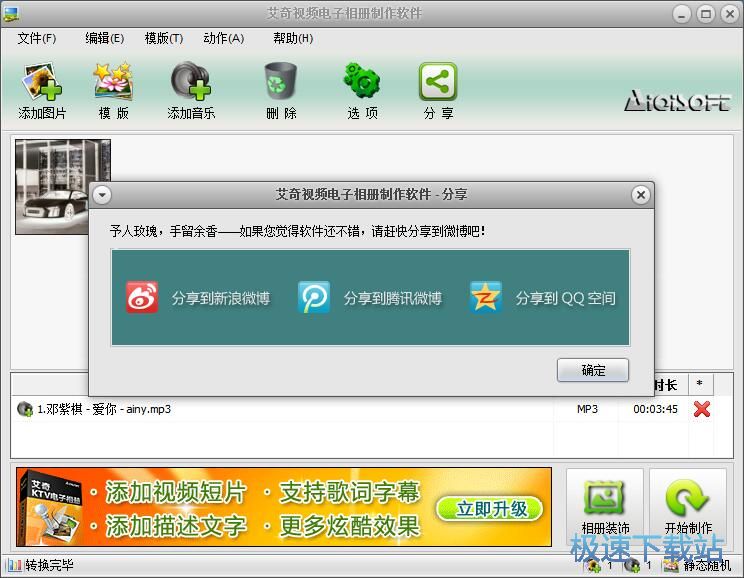The height and width of the screenshot is (578, 744).
Task: Click the Share (分享) toolbar icon
Action: [x=438, y=91]
